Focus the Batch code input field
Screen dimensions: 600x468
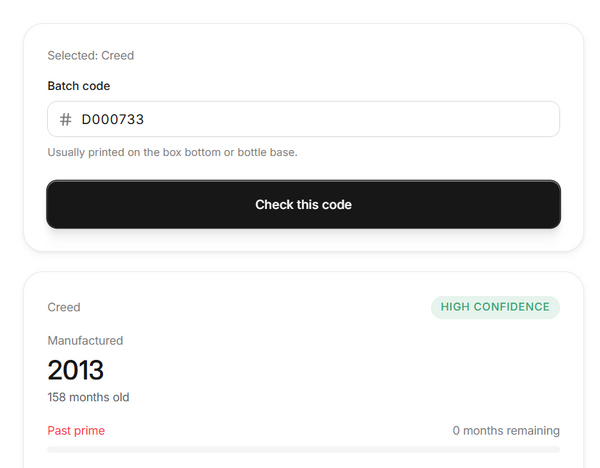(303, 119)
